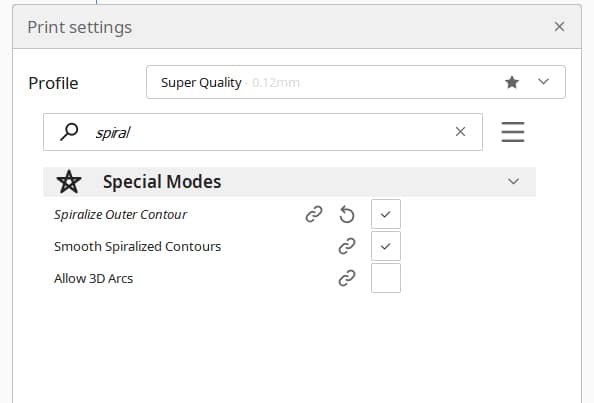Open the setting visibility hamburger menu

tap(513, 132)
